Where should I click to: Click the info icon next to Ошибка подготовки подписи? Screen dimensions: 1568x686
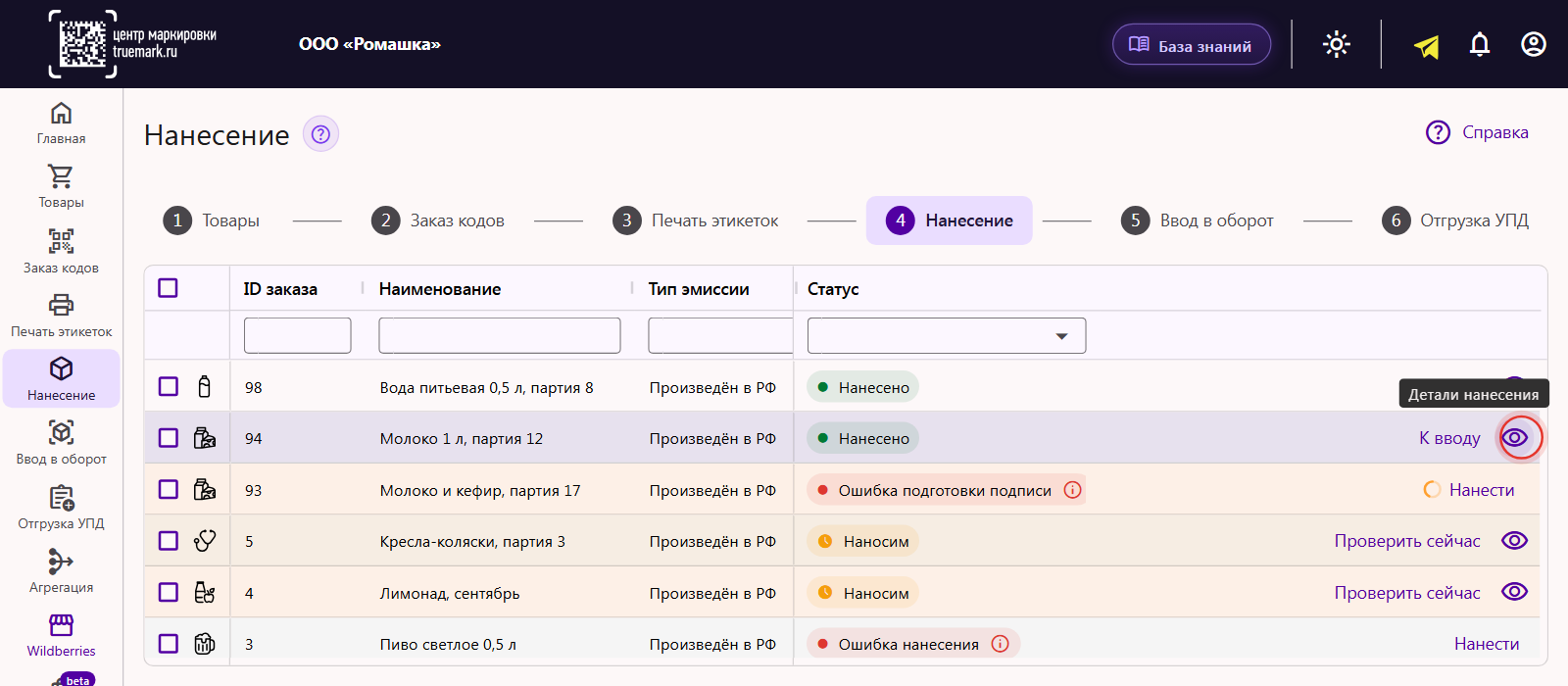tap(1073, 490)
